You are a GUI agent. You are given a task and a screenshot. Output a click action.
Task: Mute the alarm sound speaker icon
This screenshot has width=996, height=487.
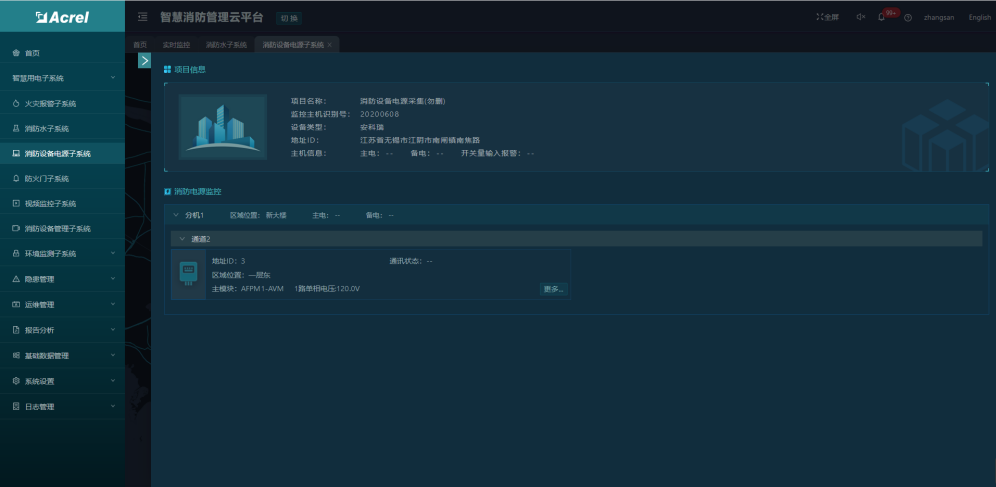(x=861, y=17)
